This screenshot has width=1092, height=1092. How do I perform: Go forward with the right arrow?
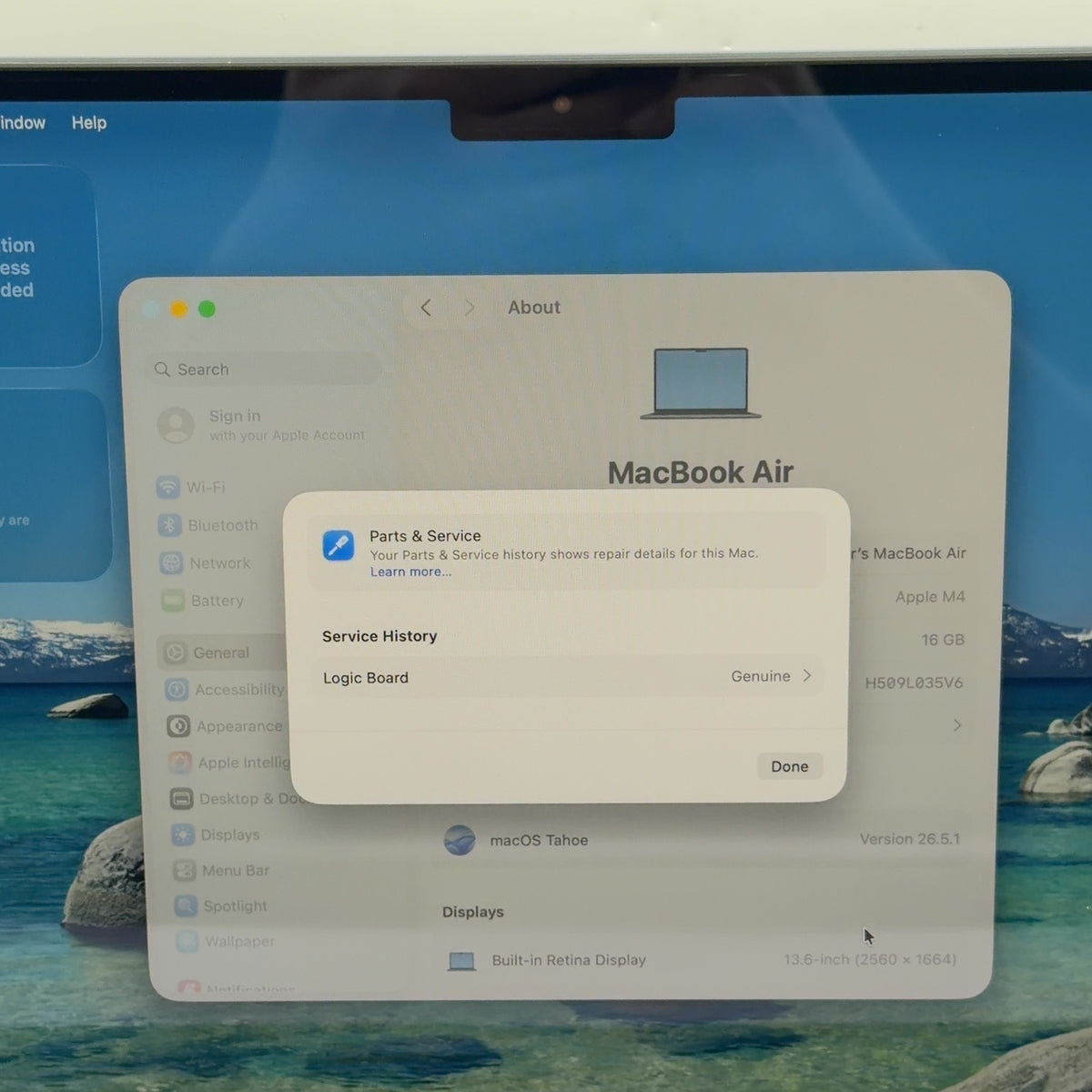coord(469,308)
